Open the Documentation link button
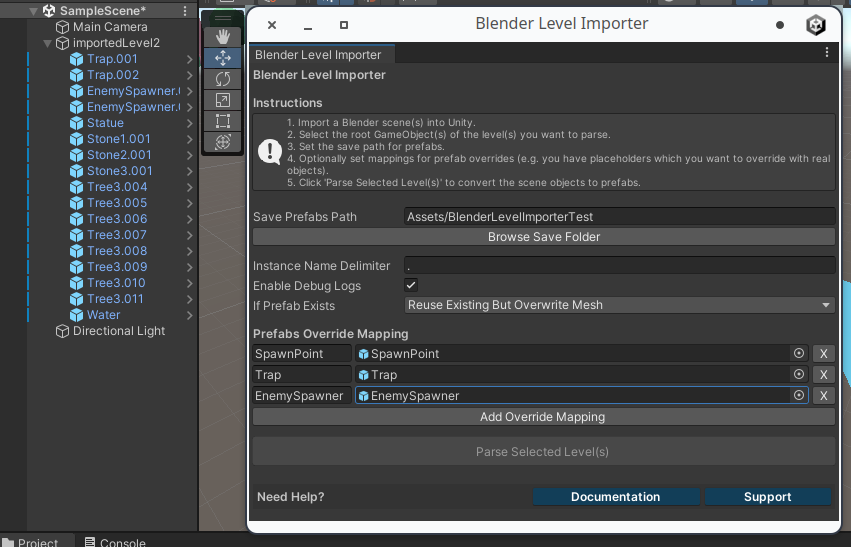851x547 pixels. click(616, 497)
